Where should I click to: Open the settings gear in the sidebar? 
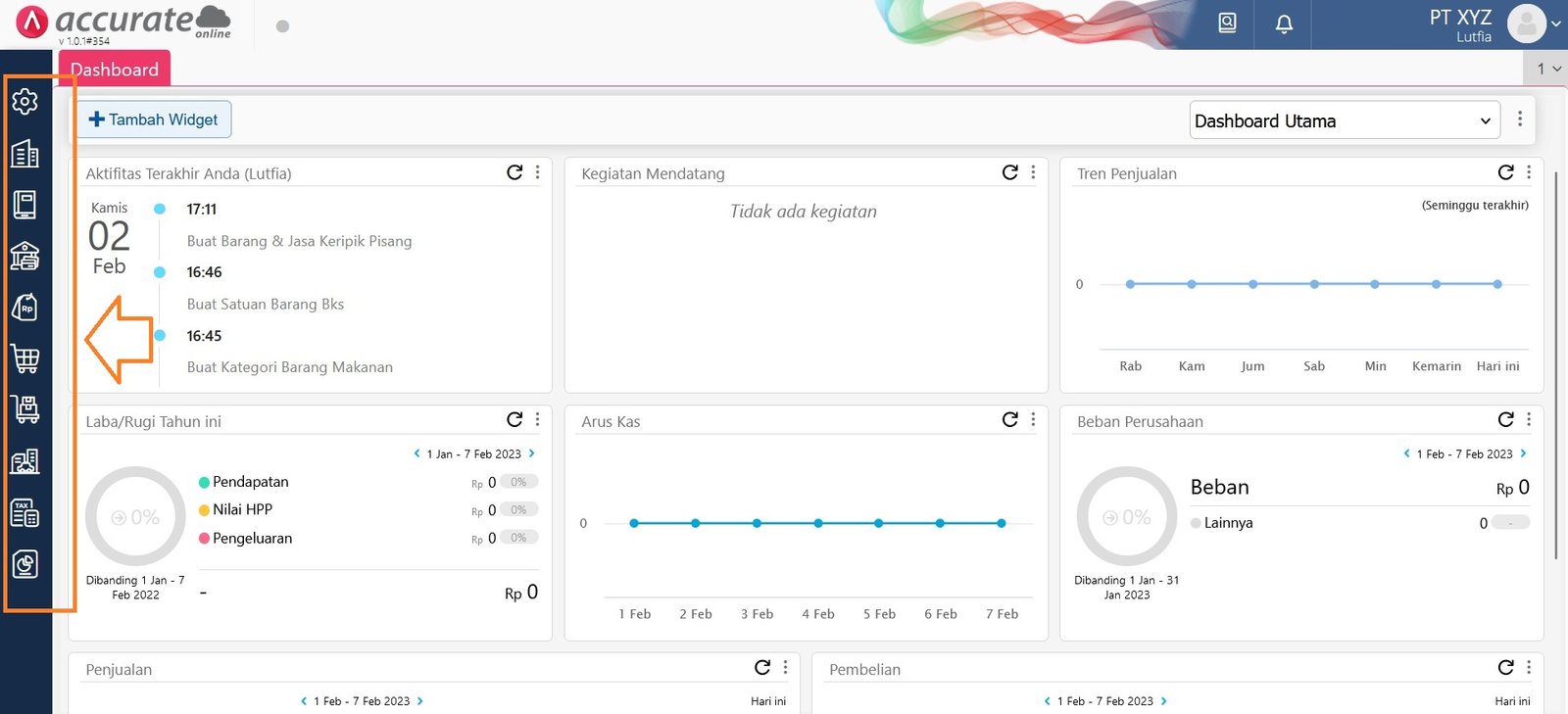pos(24,101)
